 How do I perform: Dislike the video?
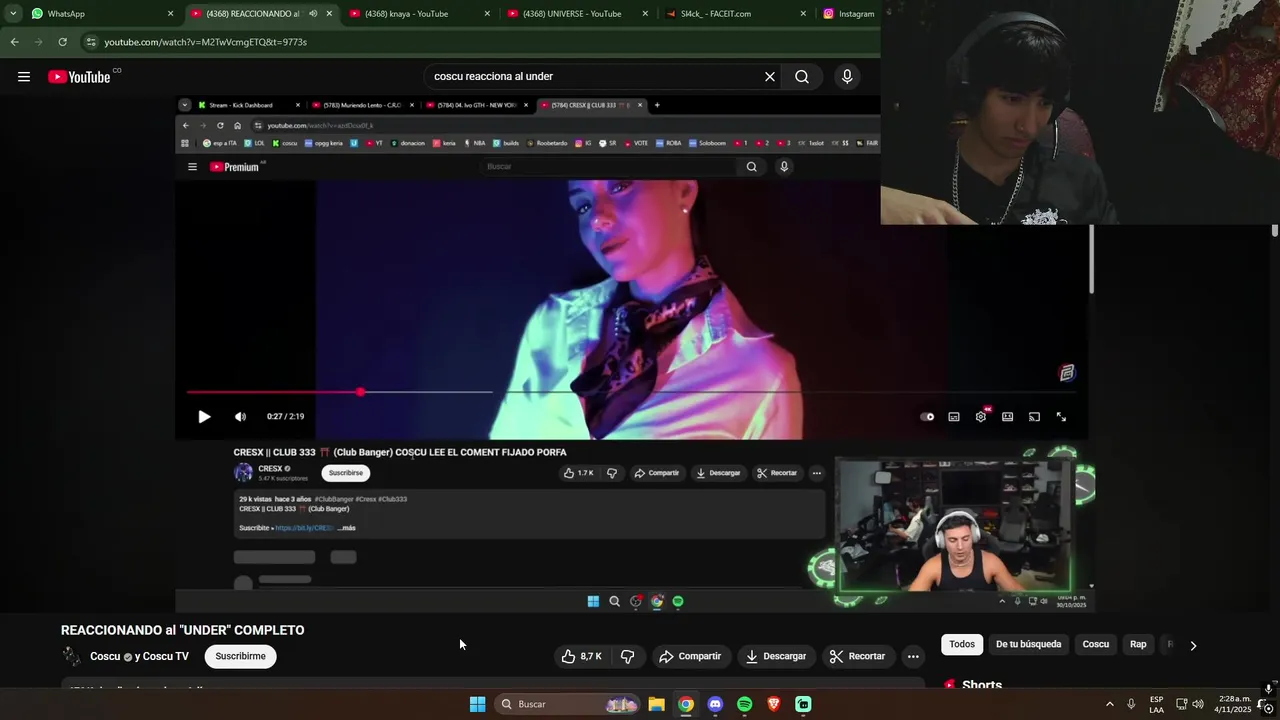[628, 656]
